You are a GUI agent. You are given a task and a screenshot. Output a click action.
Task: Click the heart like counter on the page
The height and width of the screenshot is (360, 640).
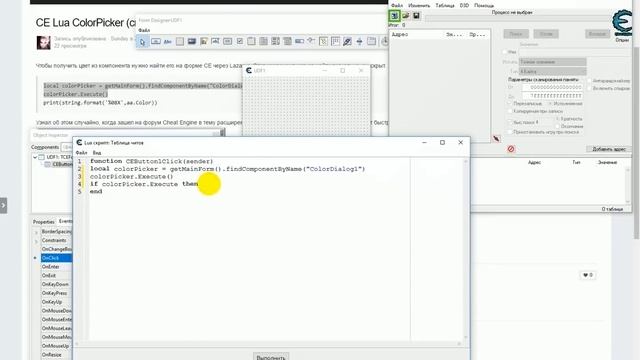coord(588,275)
